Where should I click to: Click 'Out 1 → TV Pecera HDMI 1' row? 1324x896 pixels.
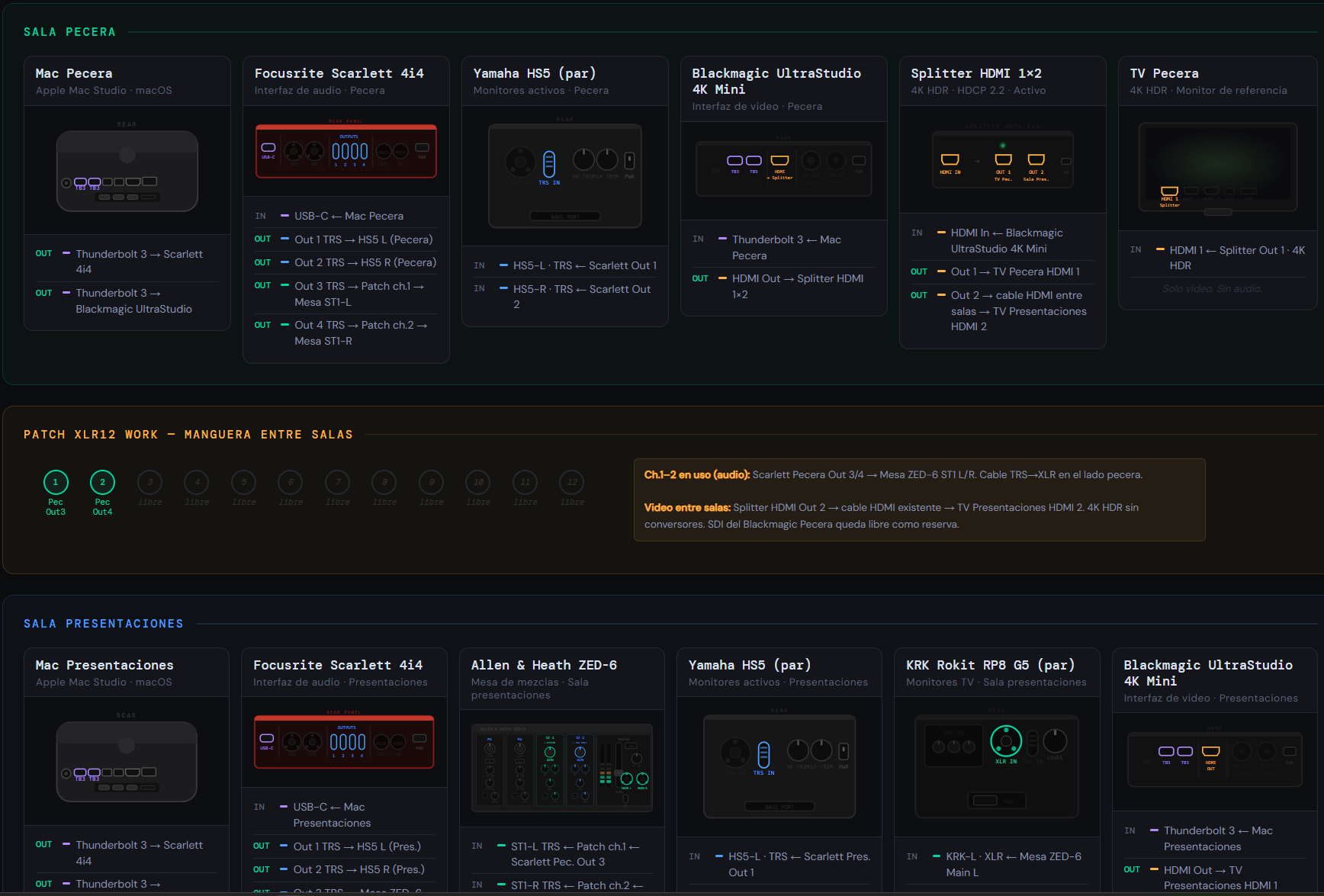(x=1002, y=271)
